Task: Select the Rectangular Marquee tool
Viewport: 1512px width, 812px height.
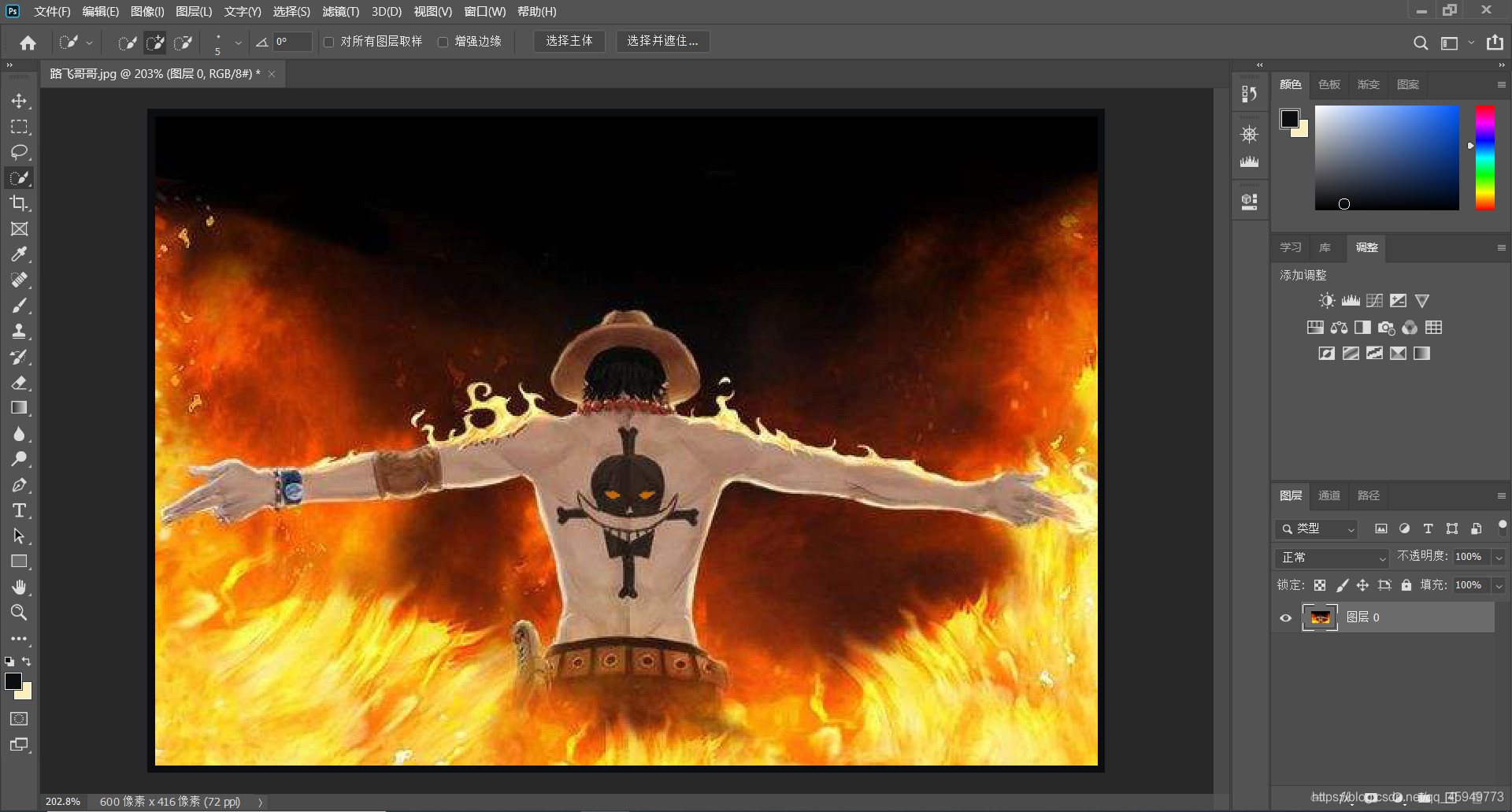Action: [x=19, y=127]
